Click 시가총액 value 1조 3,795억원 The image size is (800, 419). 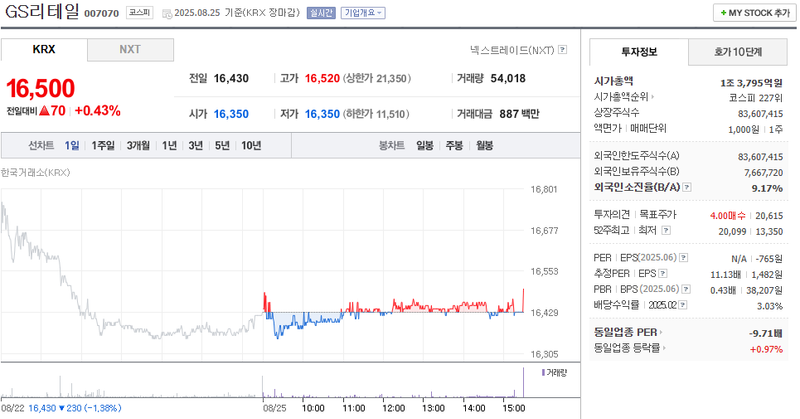point(752,83)
